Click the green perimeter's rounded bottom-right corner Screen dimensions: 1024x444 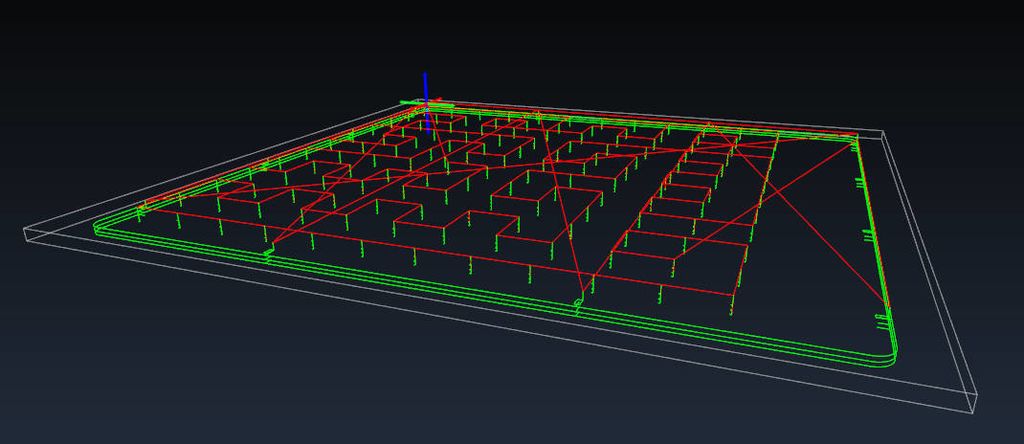[893, 356]
